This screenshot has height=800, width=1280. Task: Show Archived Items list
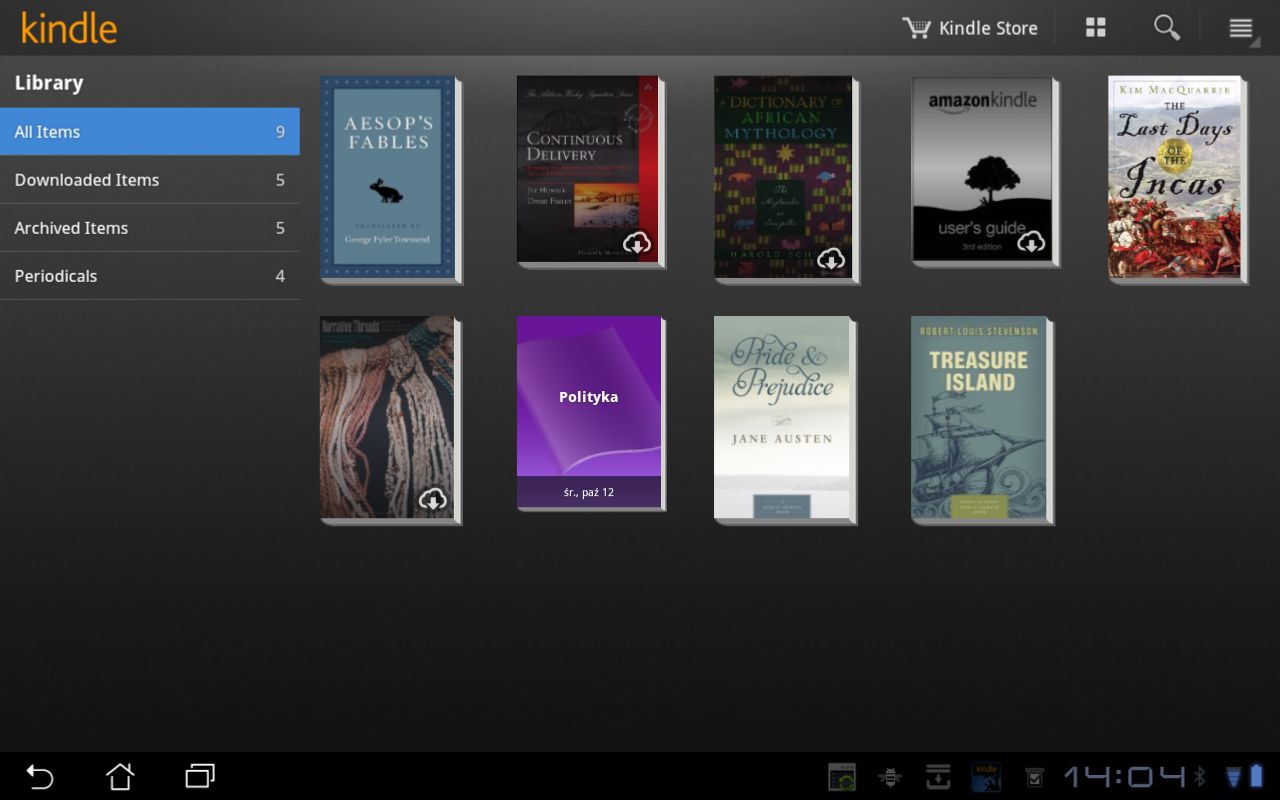pyautogui.click(x=150, y=228)
